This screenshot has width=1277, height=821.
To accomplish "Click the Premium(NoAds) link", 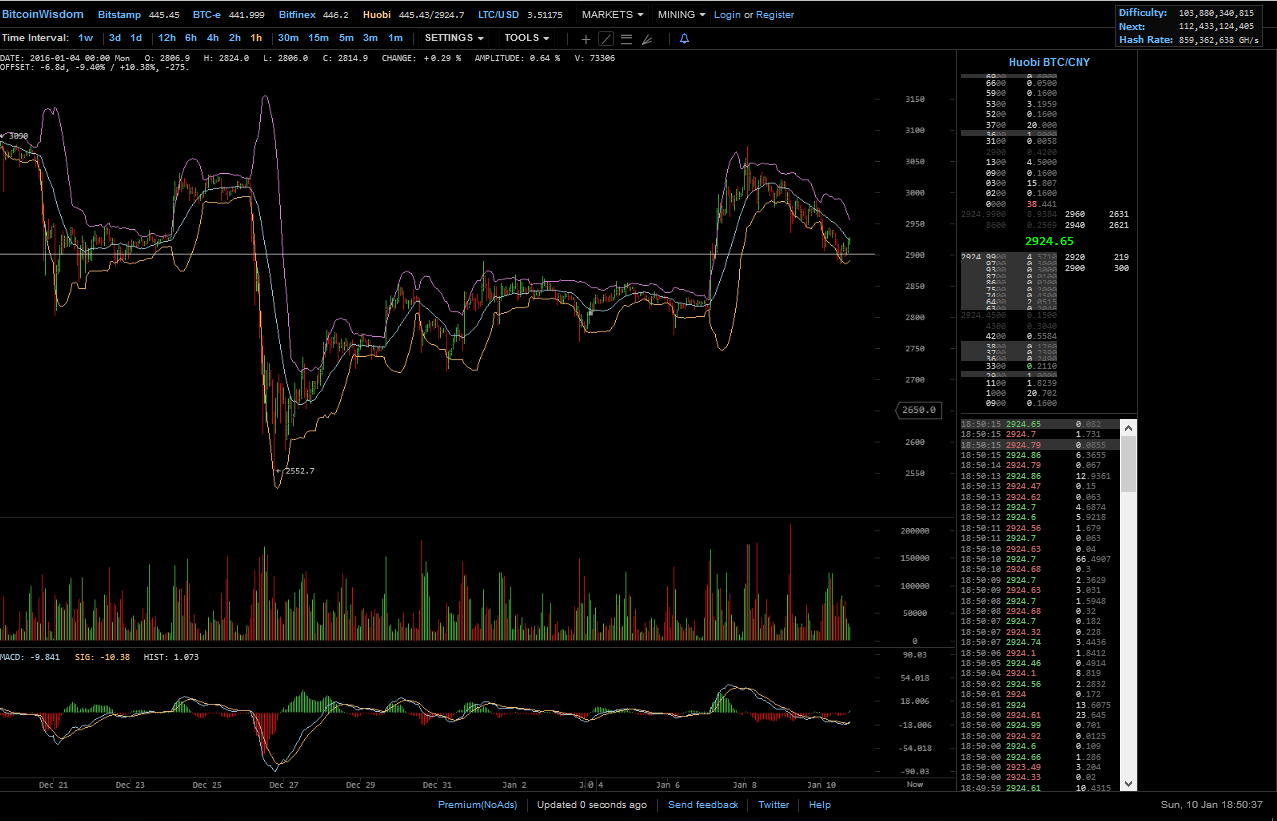I will 477,805.
